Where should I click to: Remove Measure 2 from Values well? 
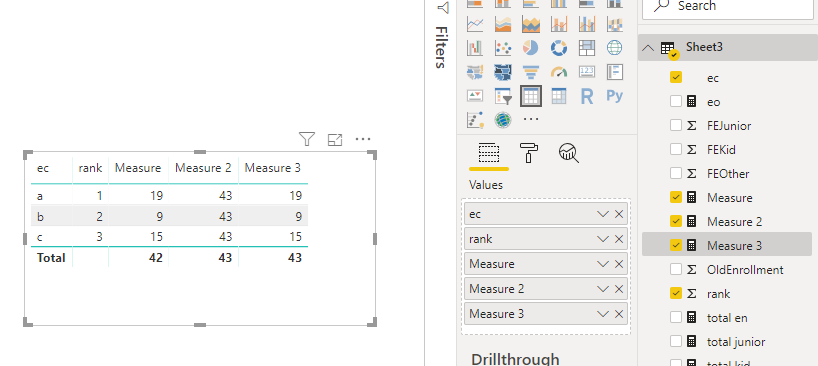click(x=619, y=289)
